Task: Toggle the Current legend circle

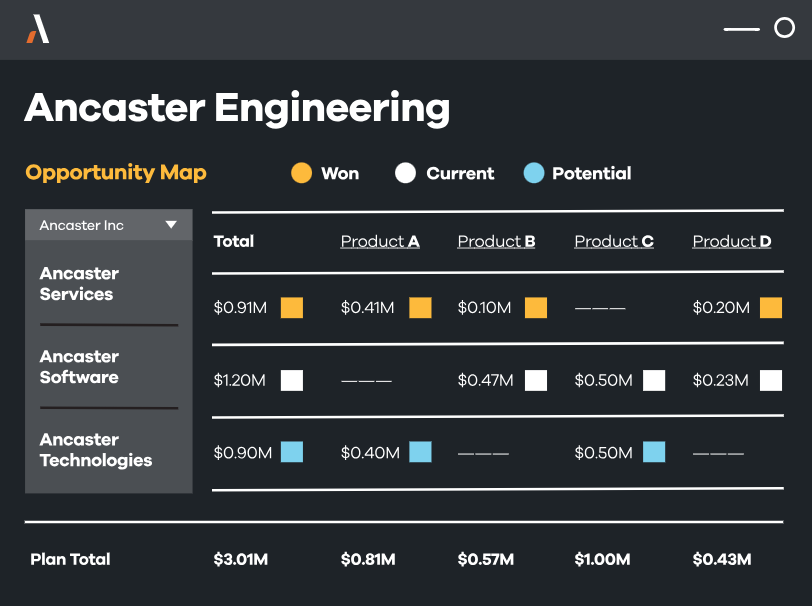Action: point(405,173)
